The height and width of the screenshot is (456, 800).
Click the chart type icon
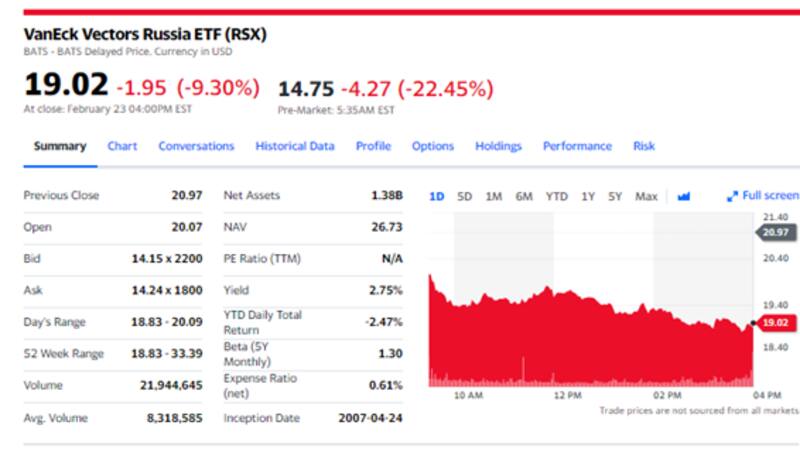pos(684,196)
